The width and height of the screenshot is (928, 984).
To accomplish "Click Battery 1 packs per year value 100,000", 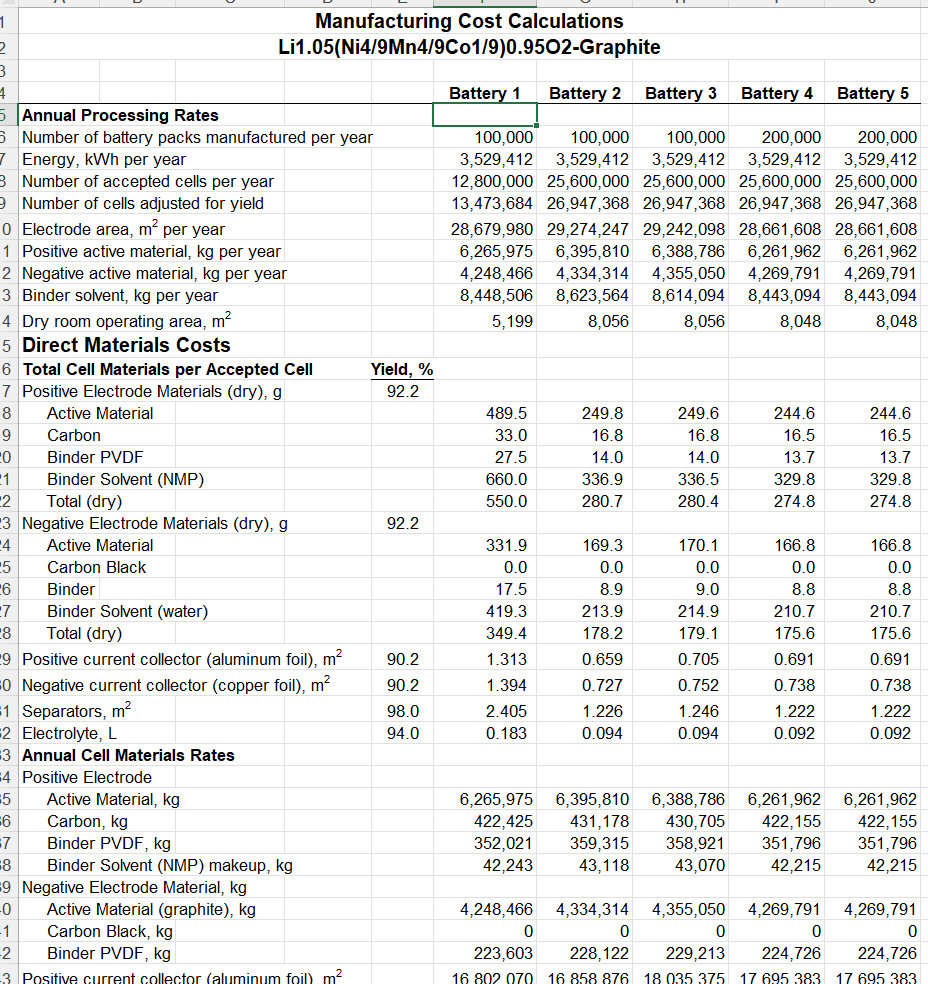I will click(503, 137).
